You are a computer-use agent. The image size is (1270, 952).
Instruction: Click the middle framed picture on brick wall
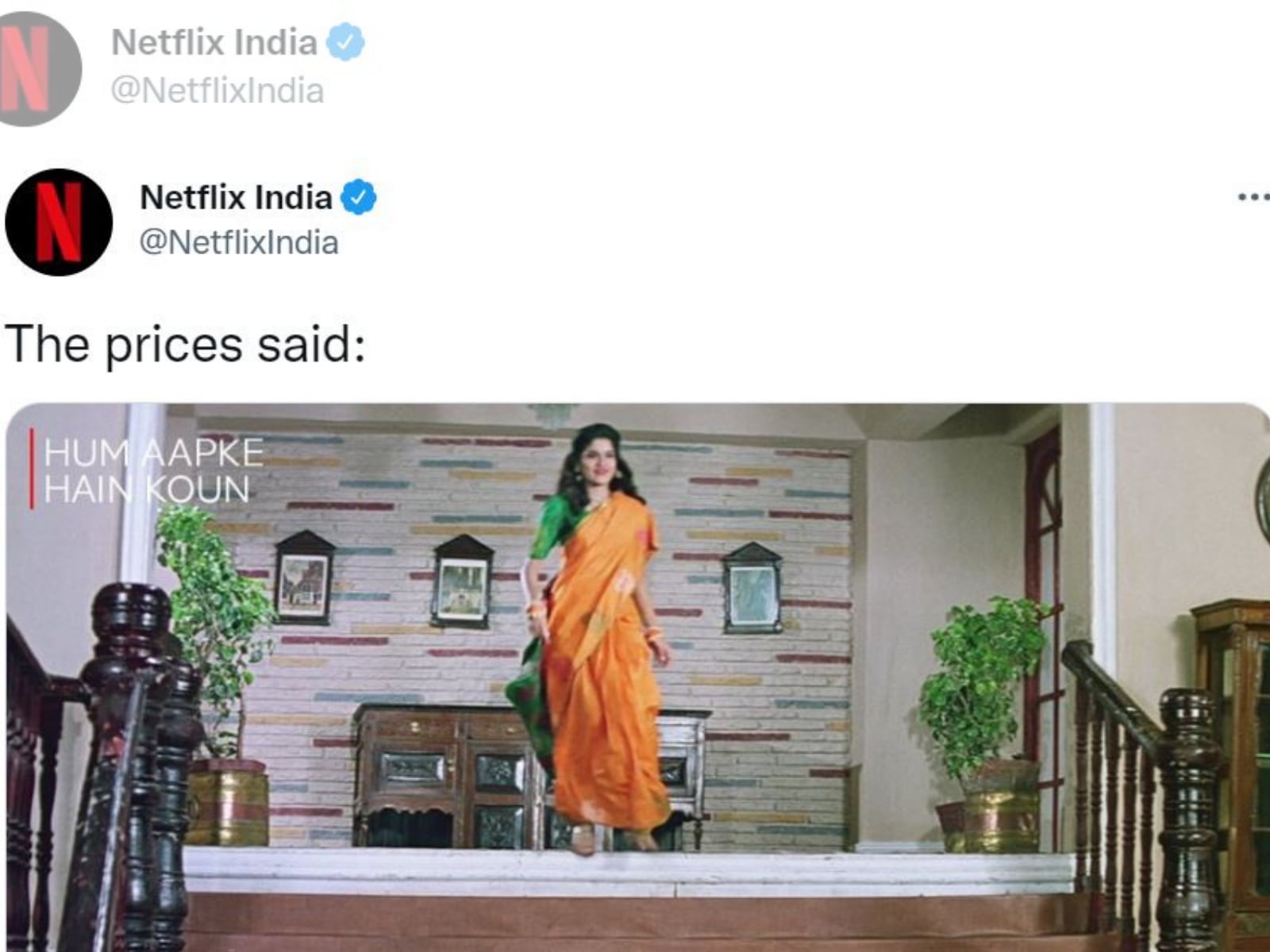(x=463, y=581)
